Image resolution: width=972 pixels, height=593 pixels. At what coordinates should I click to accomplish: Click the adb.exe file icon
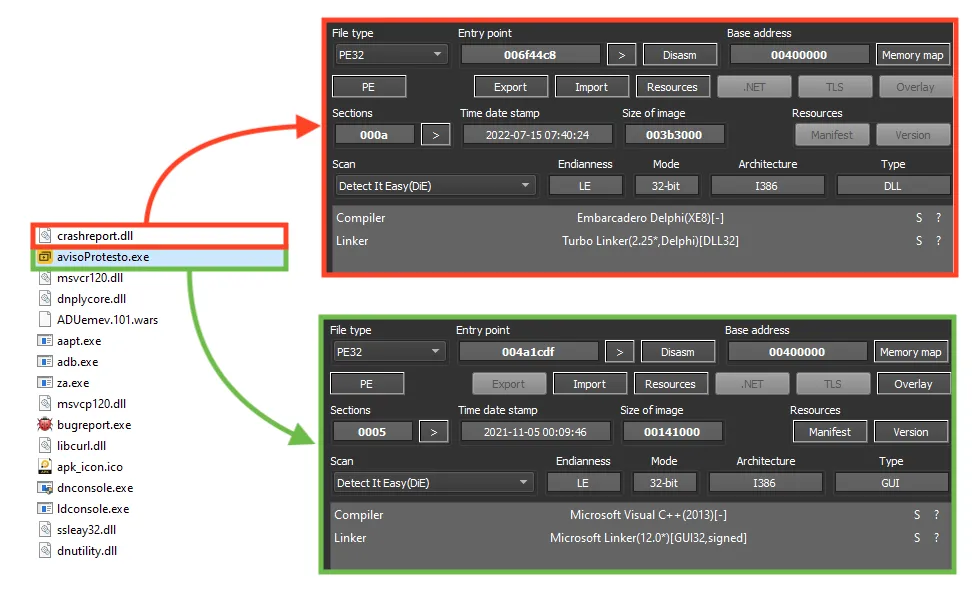(45, 362)
